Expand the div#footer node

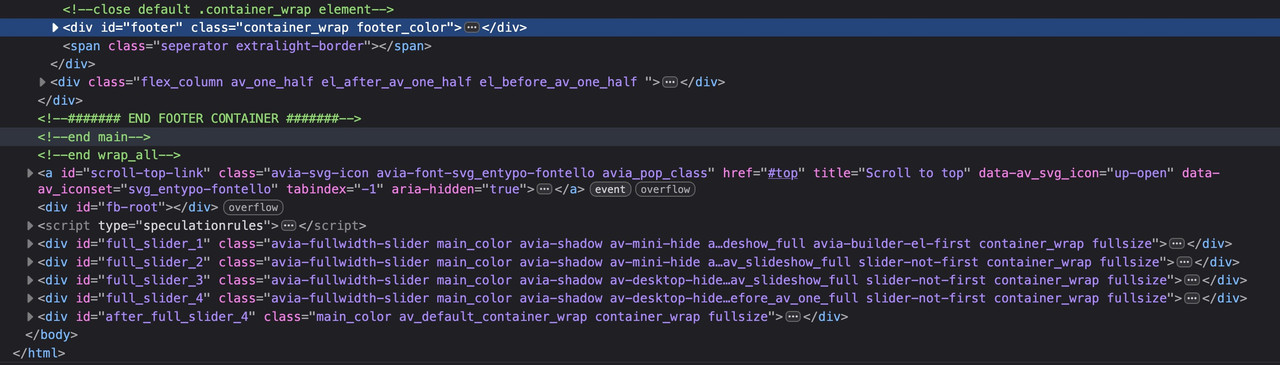pos(55,27)
